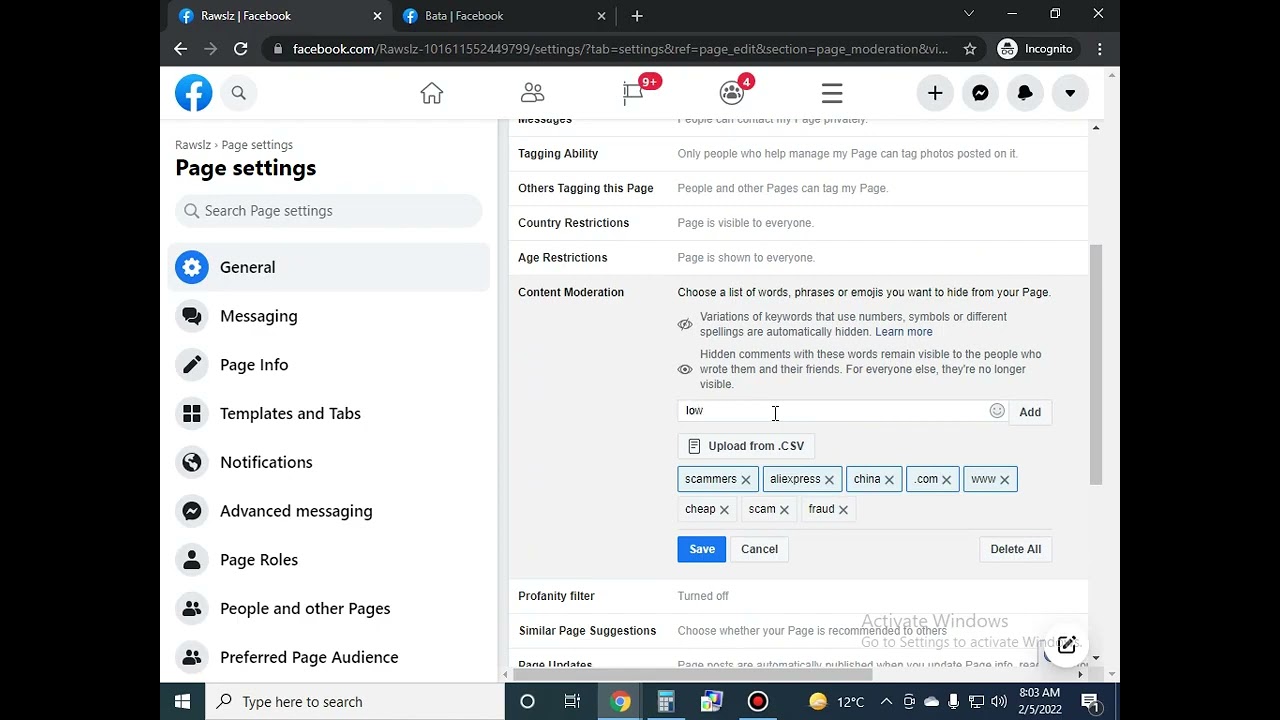Open the Windows Start menu
1280x720 pixels.
coord(182,702)
